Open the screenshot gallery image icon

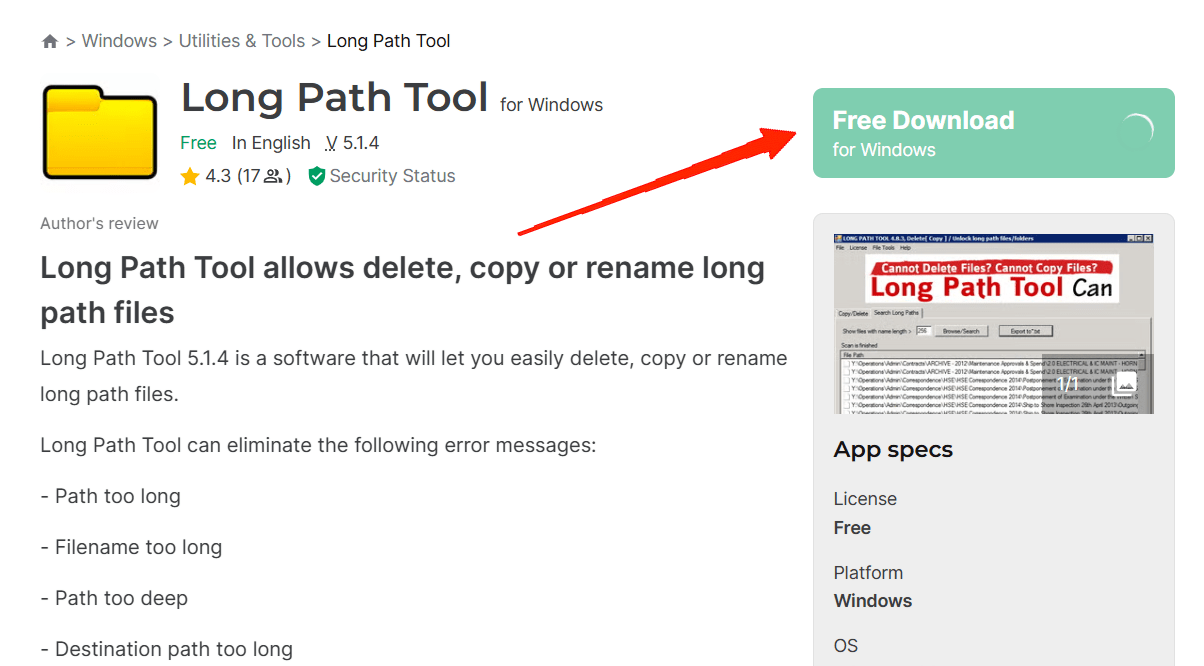pyautogui.click(x=1124, y=383)
